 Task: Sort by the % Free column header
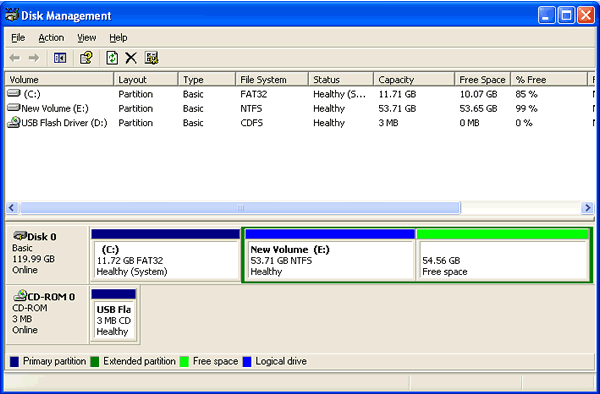tap(549, 80)
